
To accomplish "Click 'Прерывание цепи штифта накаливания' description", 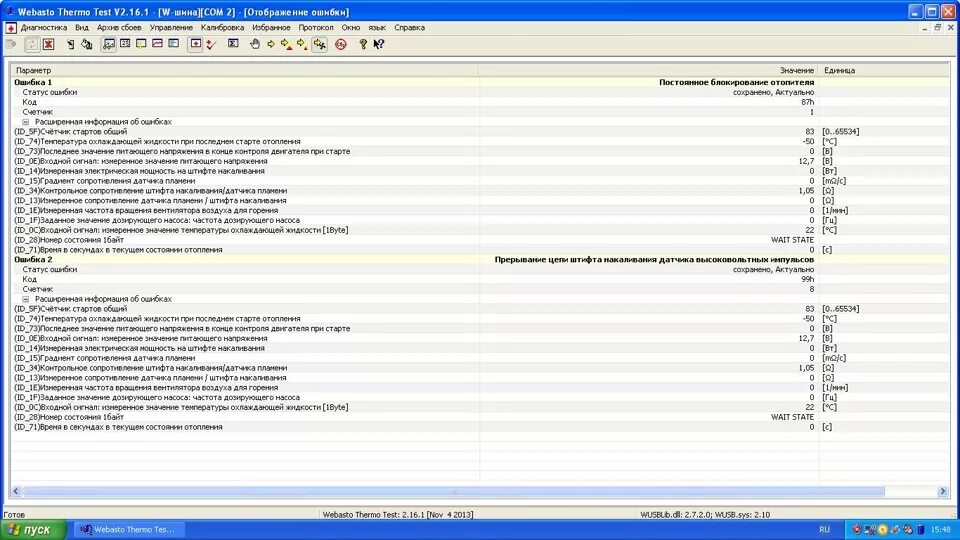I will click(654, 260).
